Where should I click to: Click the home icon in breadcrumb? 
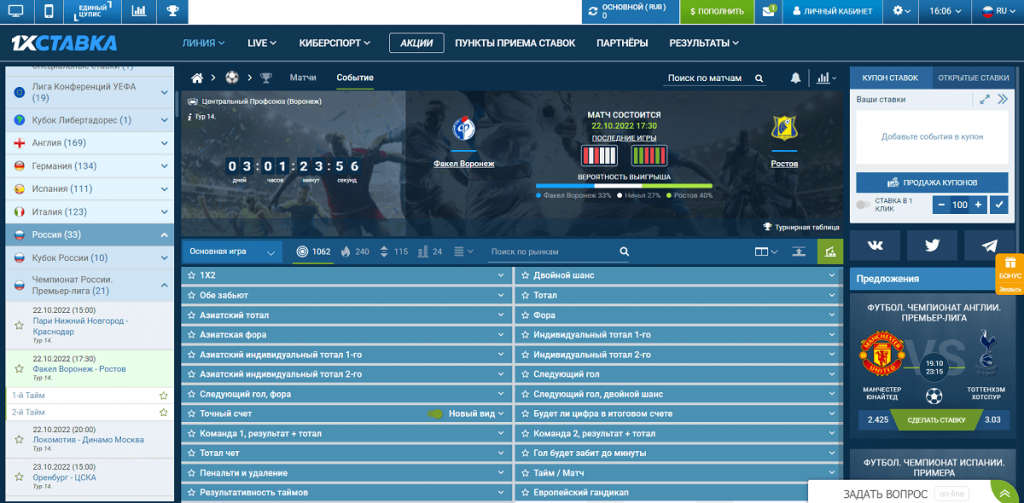tap(197, 78)
